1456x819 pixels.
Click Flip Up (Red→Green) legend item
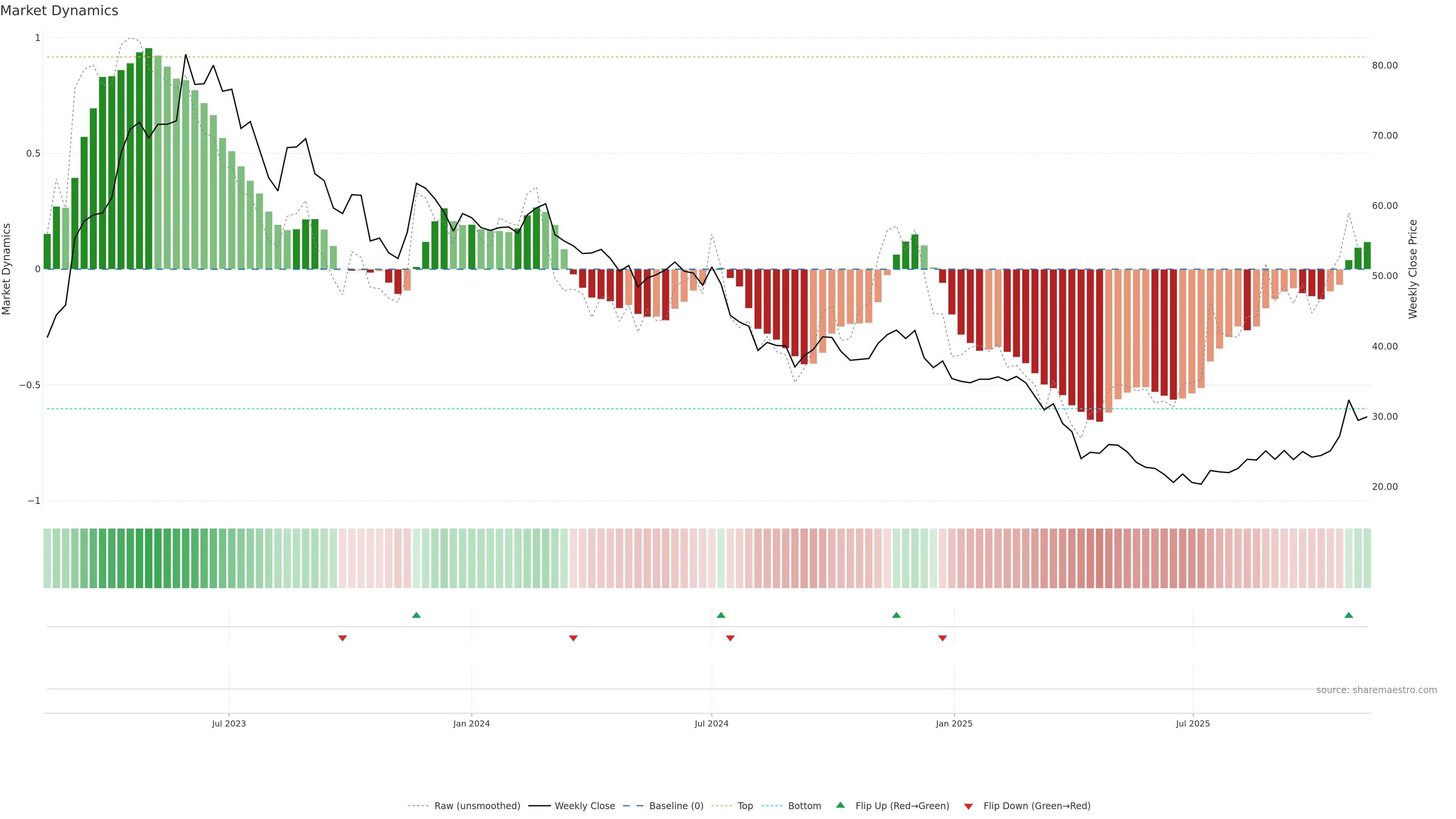pyautogui.click(x=902, y=806)
